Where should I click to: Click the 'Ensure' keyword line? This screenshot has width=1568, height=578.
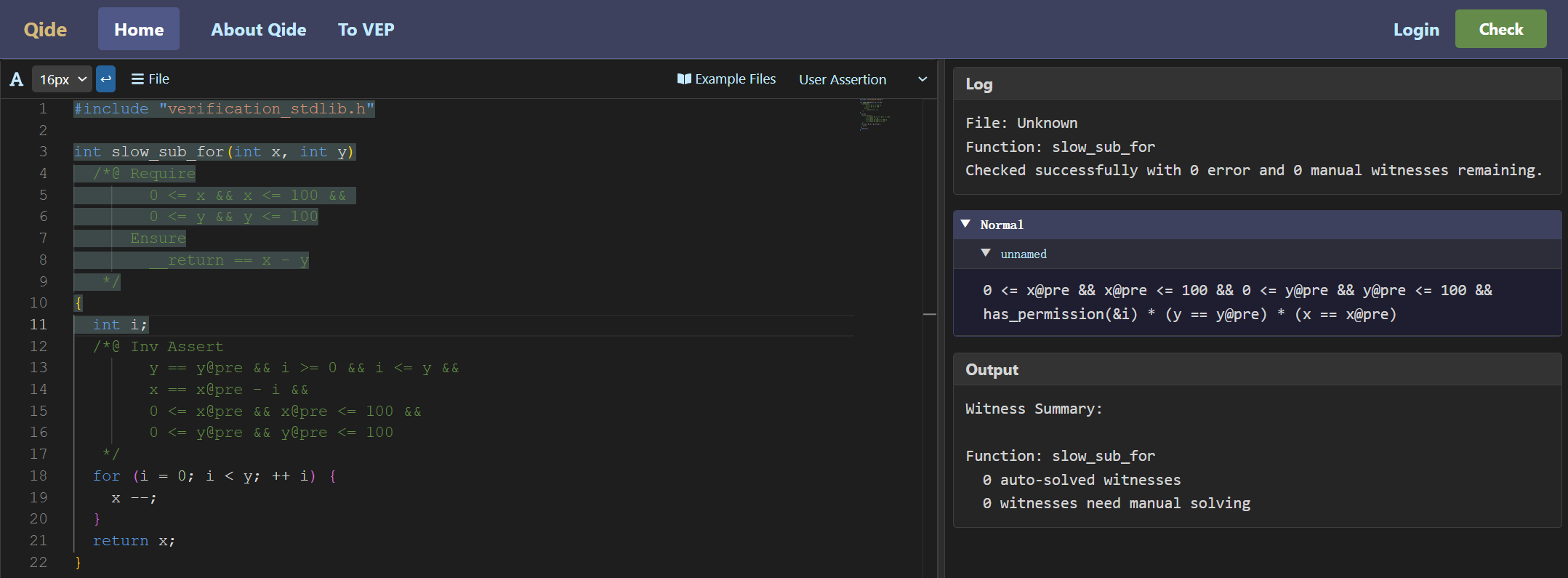[158, 238]
